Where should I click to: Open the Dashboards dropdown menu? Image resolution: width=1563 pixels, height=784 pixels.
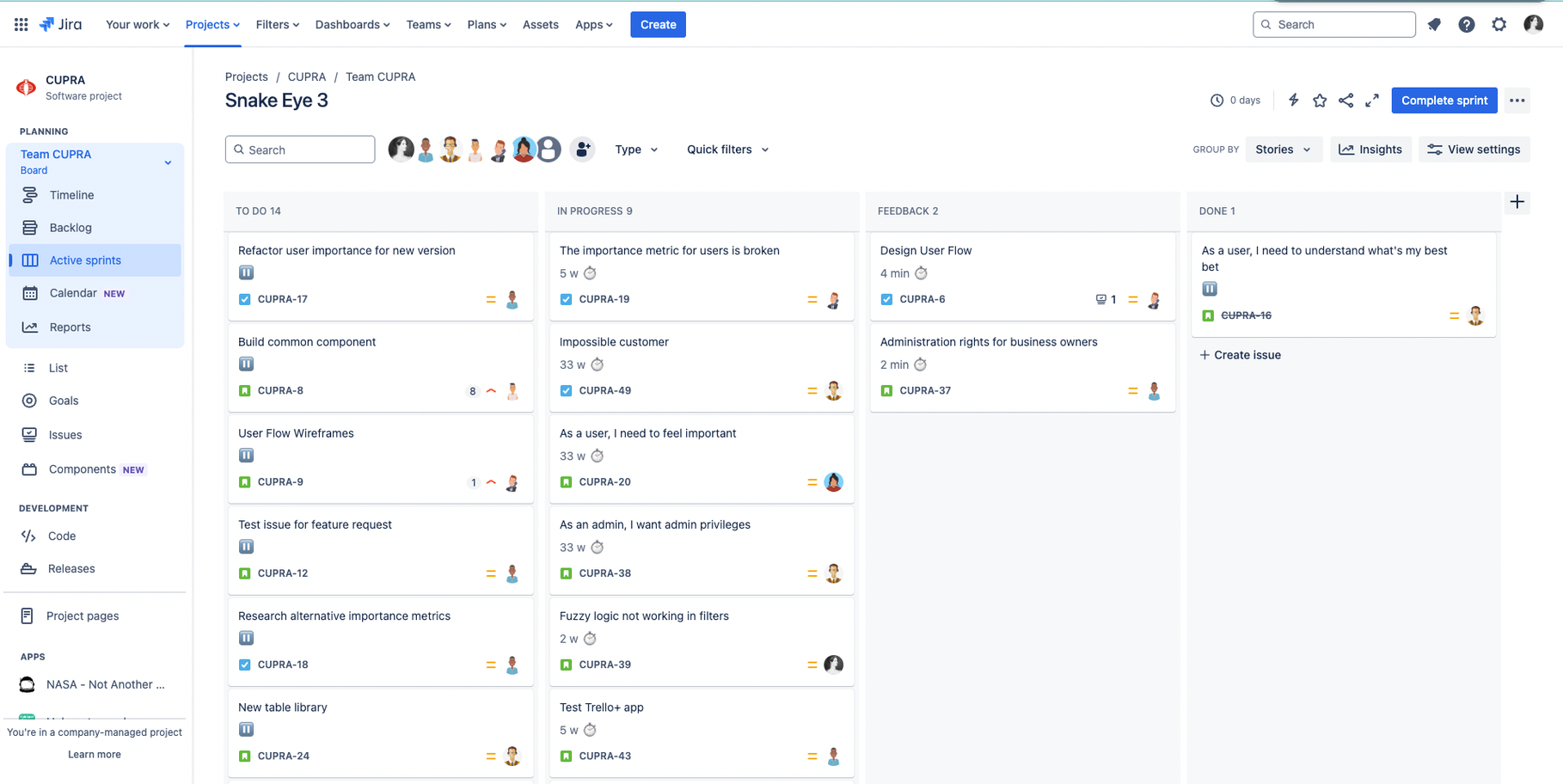[352, 24]
